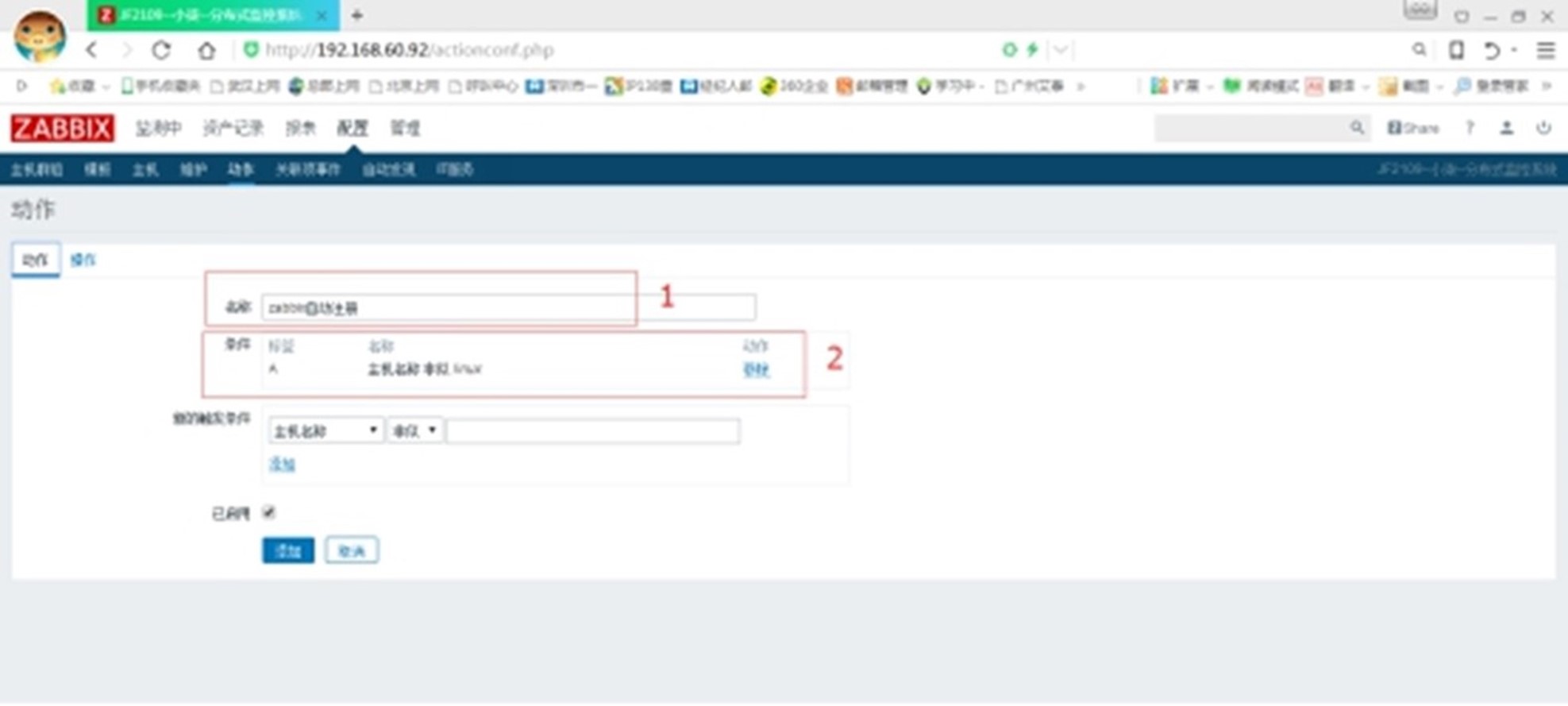Open a new browser tab
This screenshot has height=706, width=1568.
coord(356,15)
